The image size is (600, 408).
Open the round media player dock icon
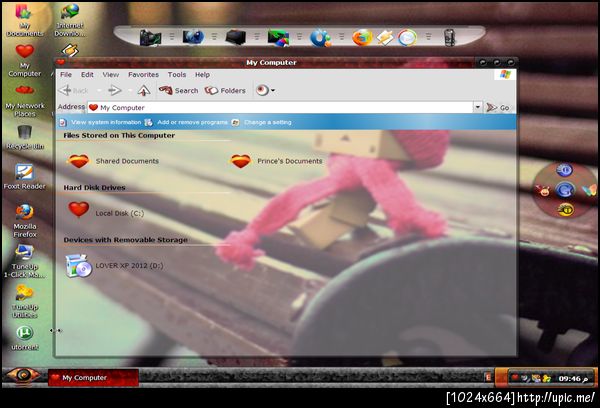click(x=407, y=38)
